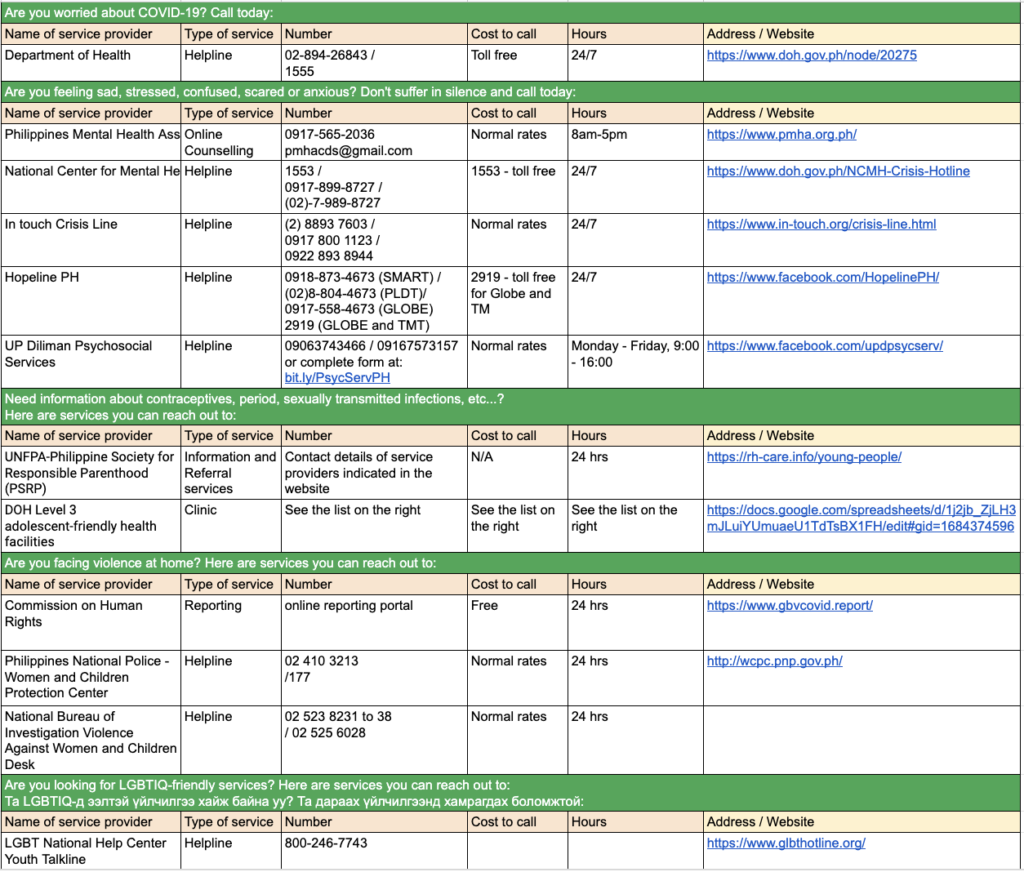This screenshot has height=872, width=1024.
Task: Click the 'Free' cost cell
Action: (x=517, y=622)
